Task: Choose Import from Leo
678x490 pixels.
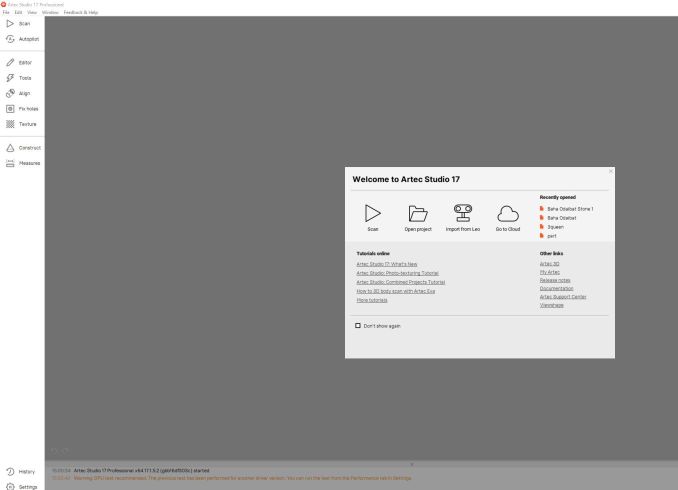Action: 463,218
